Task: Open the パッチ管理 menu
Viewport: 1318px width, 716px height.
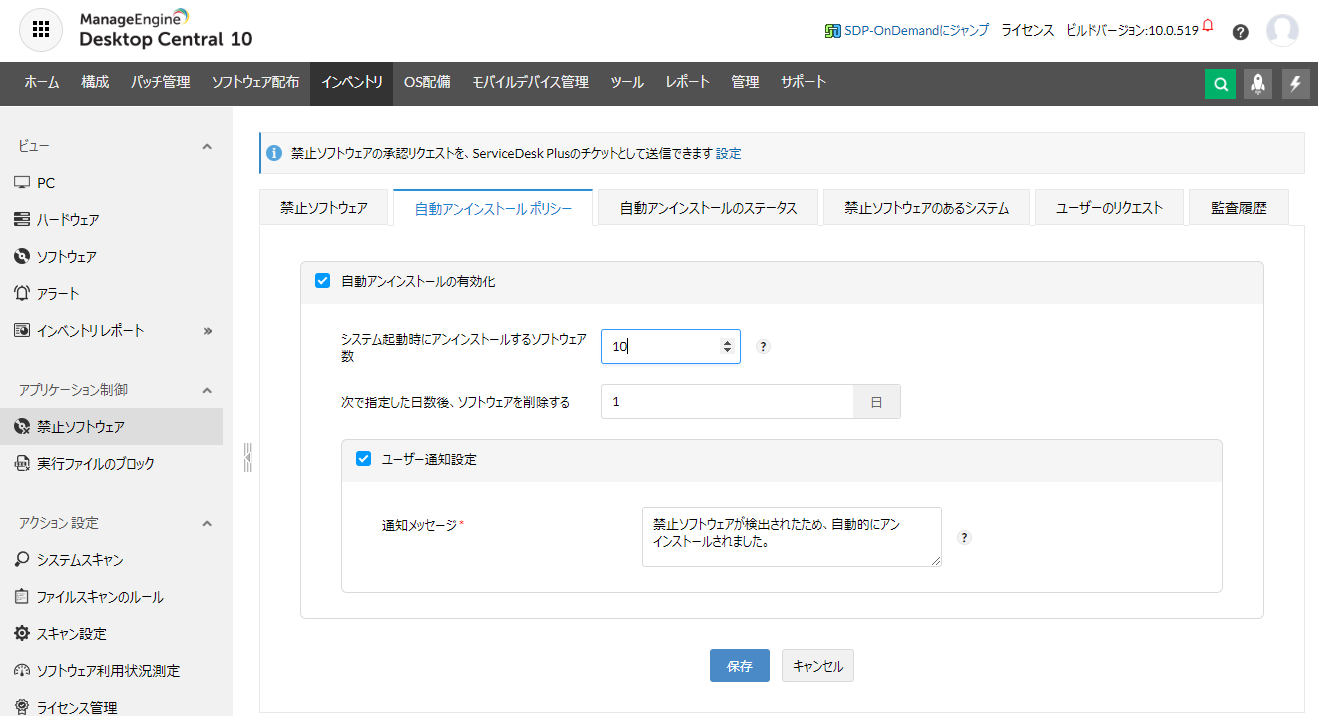Action: tap(160, 82)
